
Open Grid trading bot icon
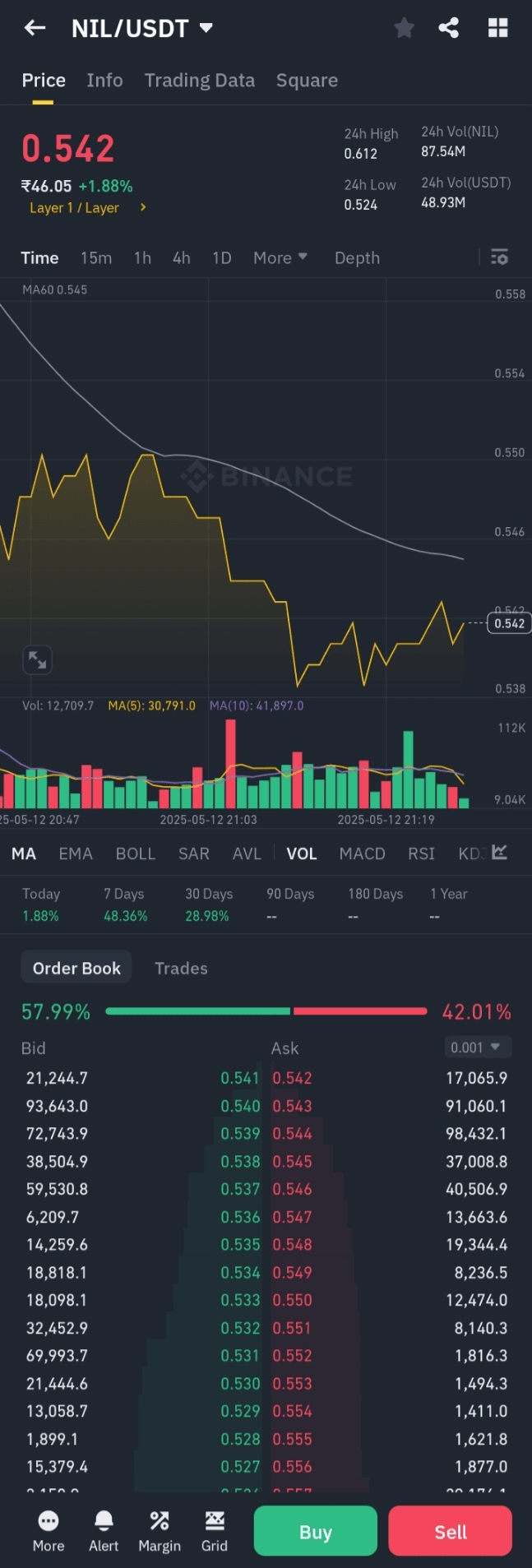tap(214, 1531)
